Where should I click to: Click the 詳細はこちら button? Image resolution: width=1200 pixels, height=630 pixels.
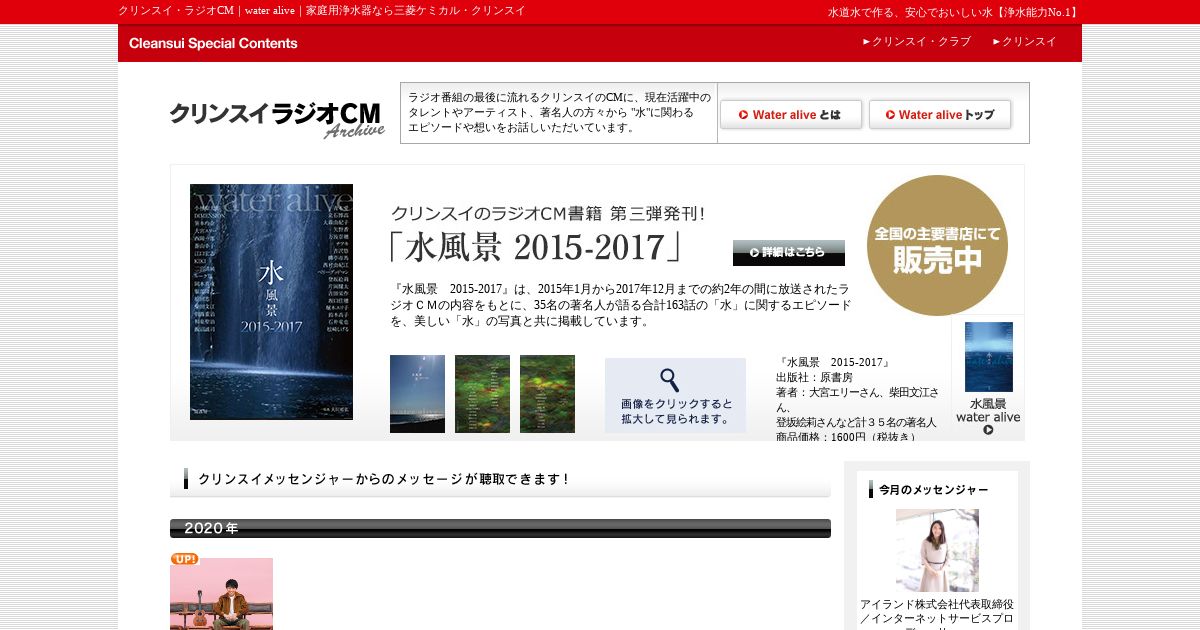pyautogui.click(x=788, y=253)
